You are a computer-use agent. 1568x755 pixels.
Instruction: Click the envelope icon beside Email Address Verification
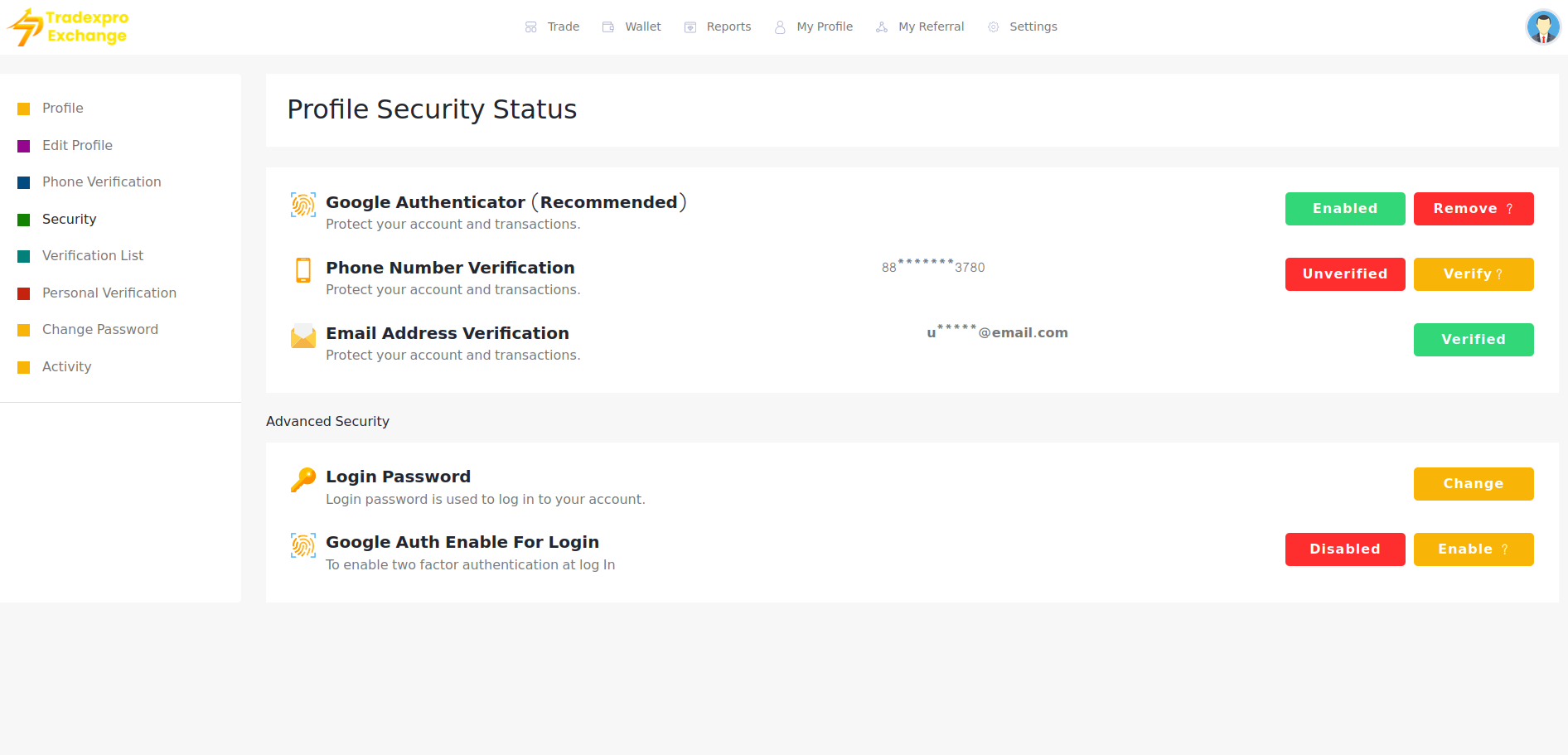pyautogui.click(x=303, y=336)
